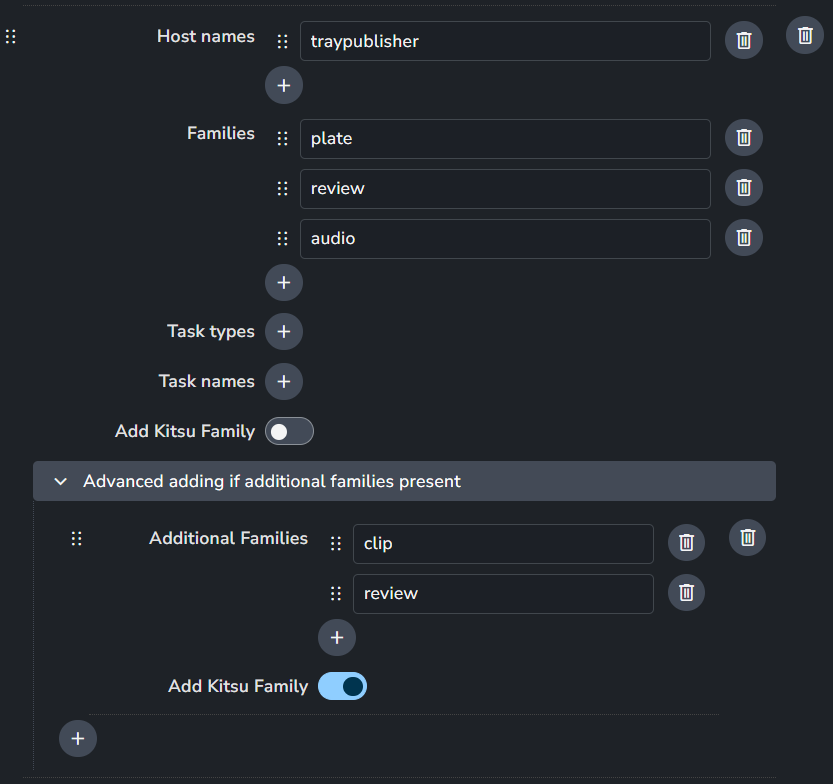
Task: Add a new advanced families group
Action: 78,739
